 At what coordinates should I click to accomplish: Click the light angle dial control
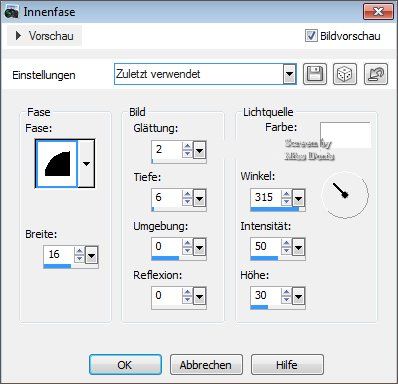[x=345, y=194]
